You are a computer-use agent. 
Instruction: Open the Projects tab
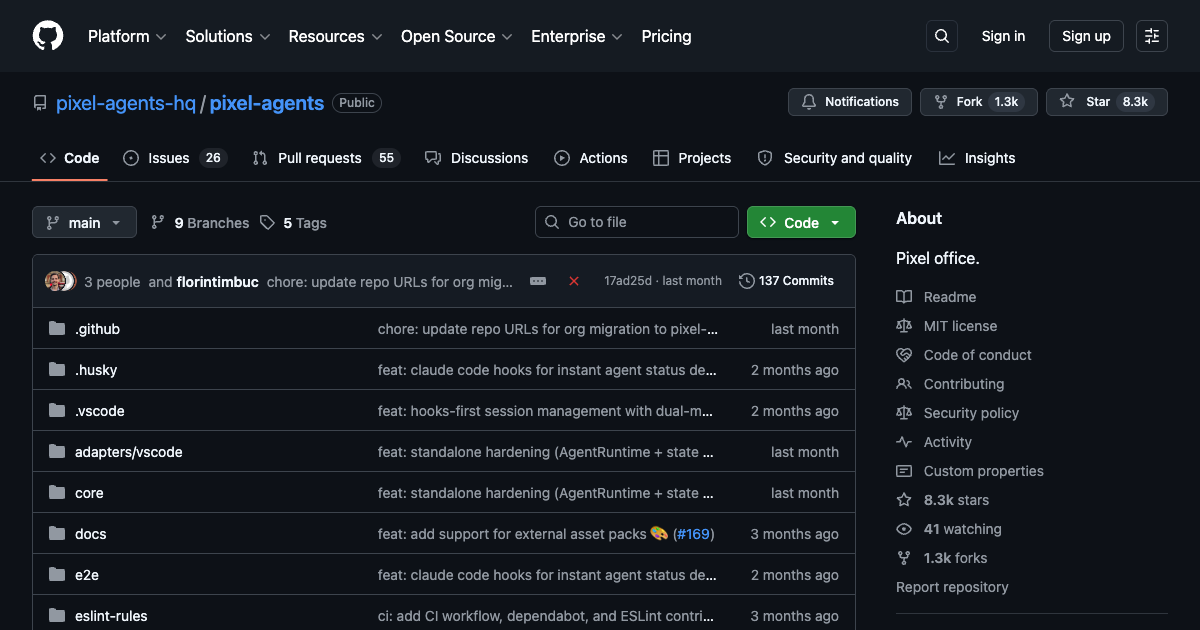pyautogui.click(x=692, y=158)
